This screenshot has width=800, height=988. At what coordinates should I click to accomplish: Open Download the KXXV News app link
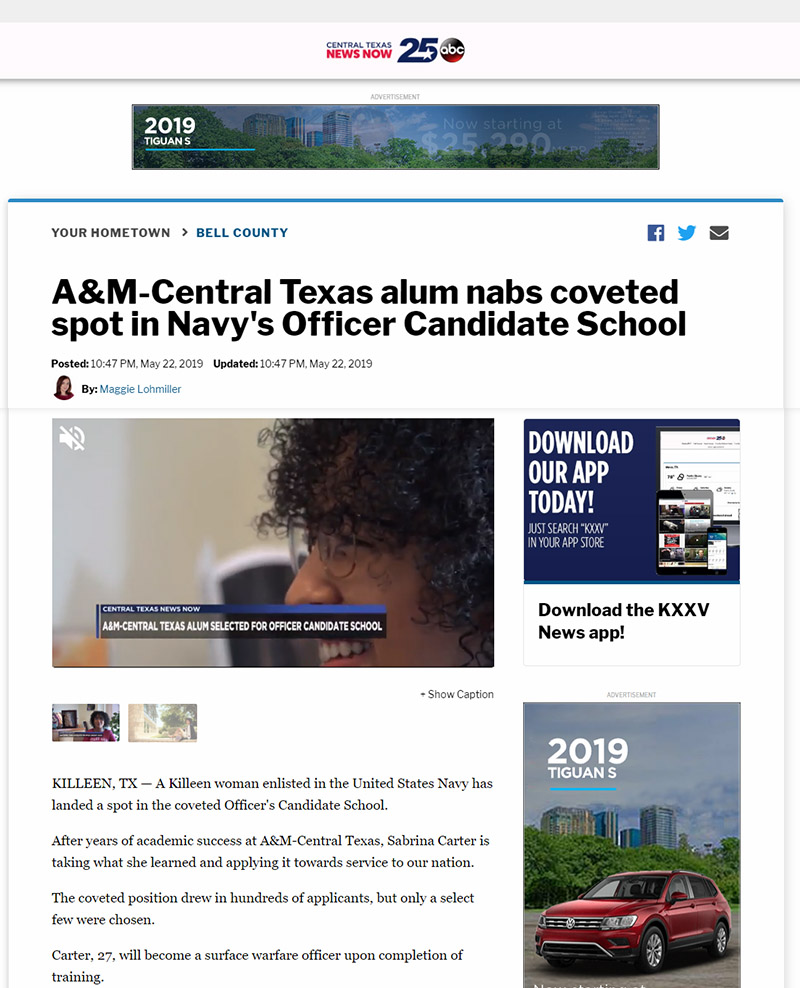(x=624, y=621)
